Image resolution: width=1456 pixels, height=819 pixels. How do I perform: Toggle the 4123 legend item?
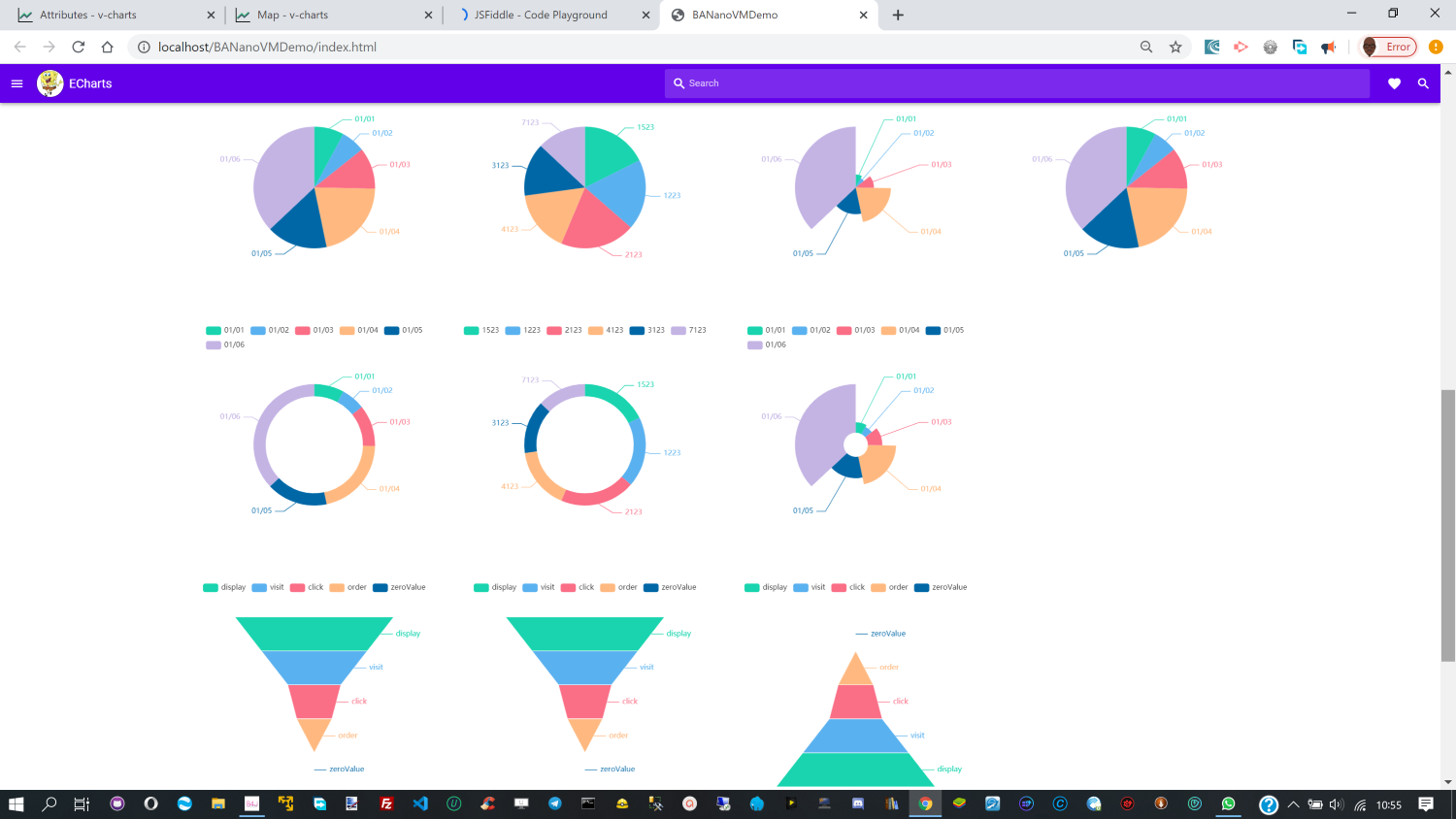(606, 331)
